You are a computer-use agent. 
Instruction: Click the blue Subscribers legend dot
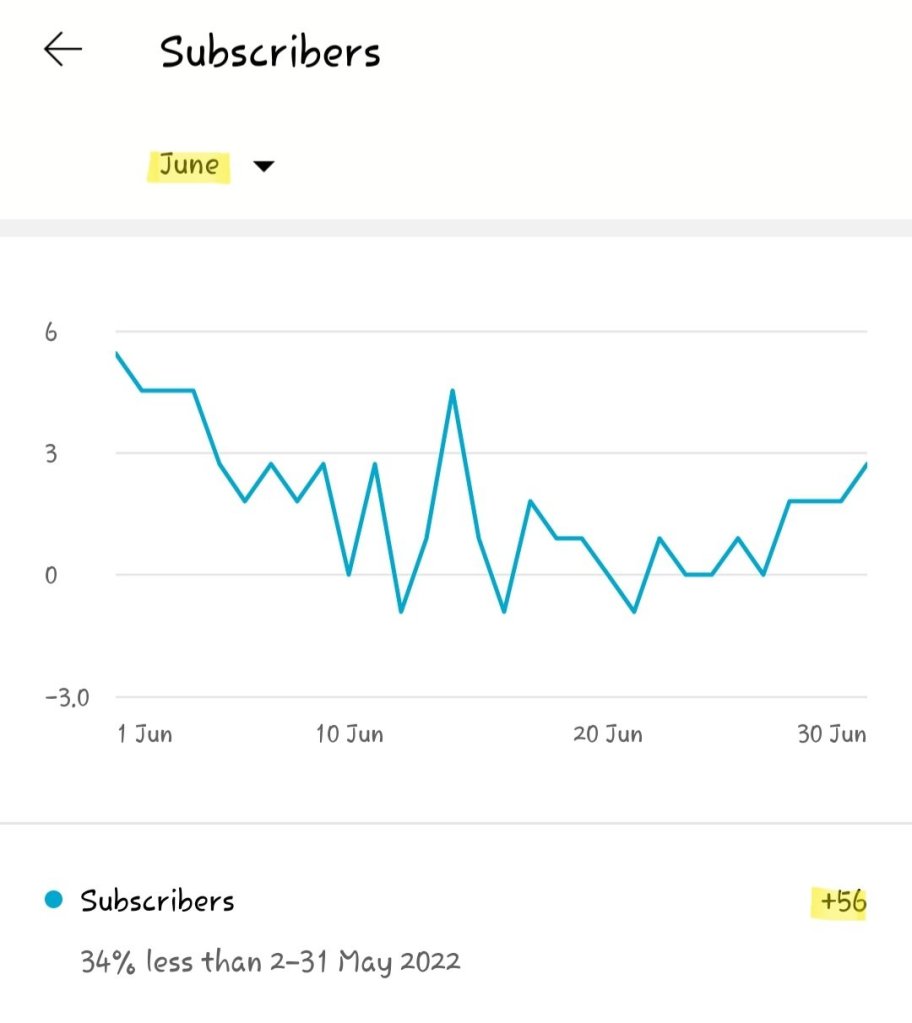coord(54,901)
